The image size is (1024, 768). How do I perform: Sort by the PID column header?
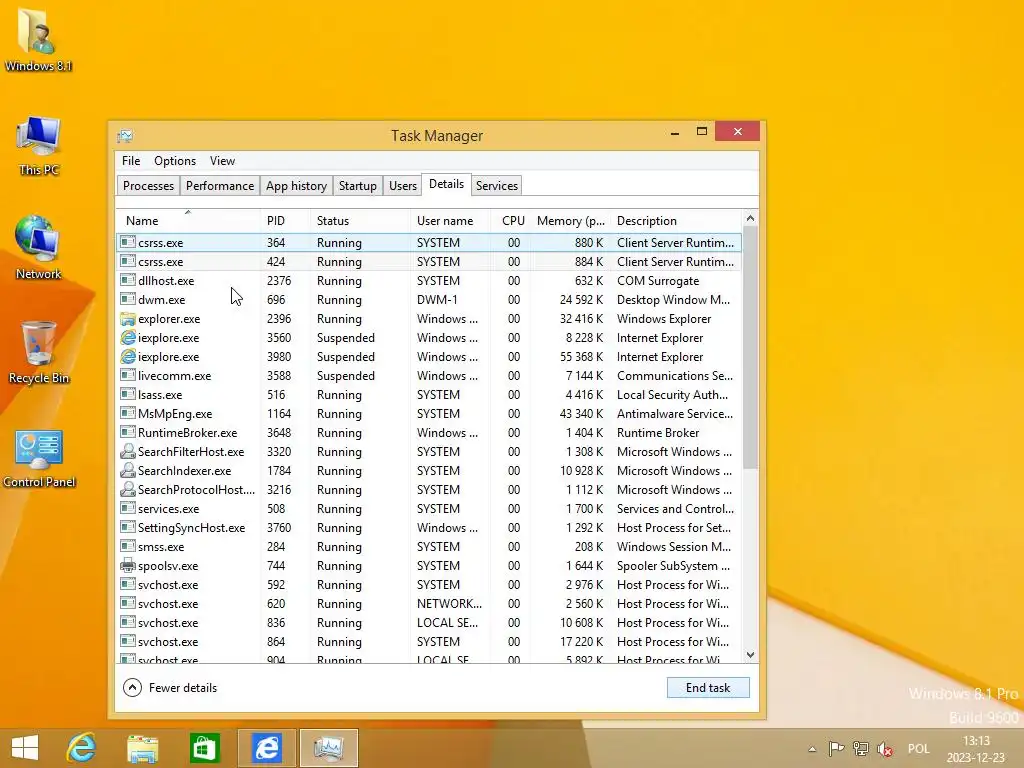(285, 221)
